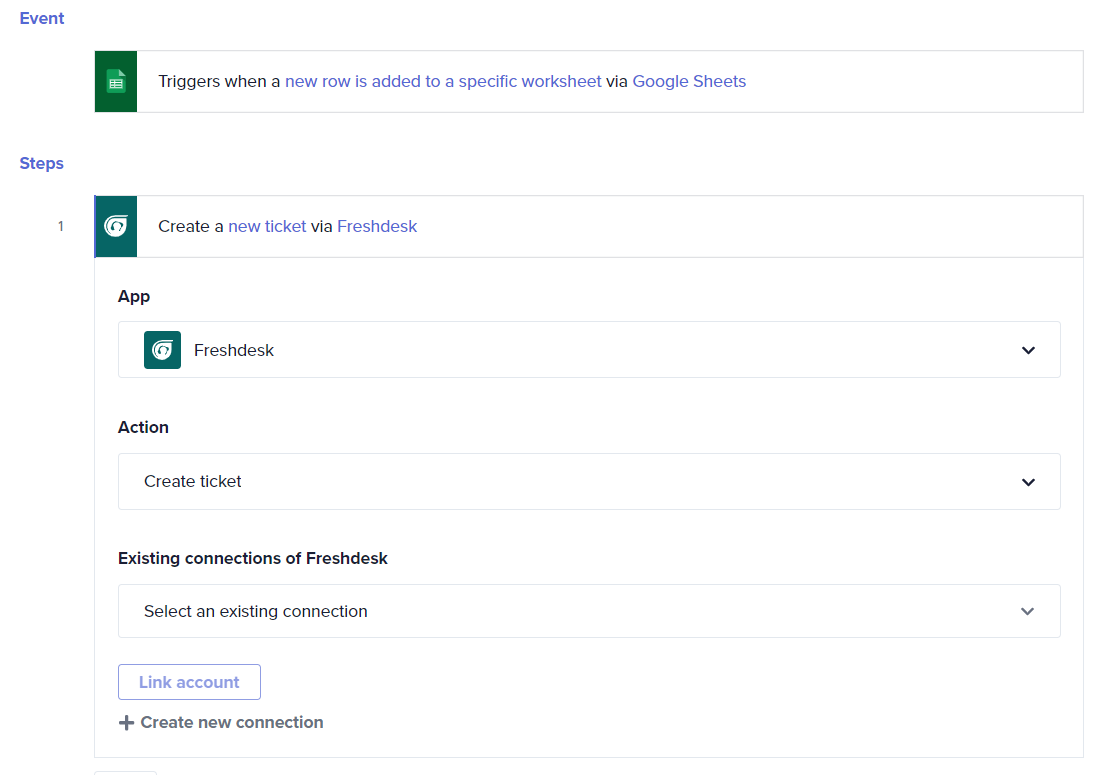The height and width of the screenshot is (775, 1100).
Task: Open Select an existing connection dropdown
Action: [x=589, y=611]
